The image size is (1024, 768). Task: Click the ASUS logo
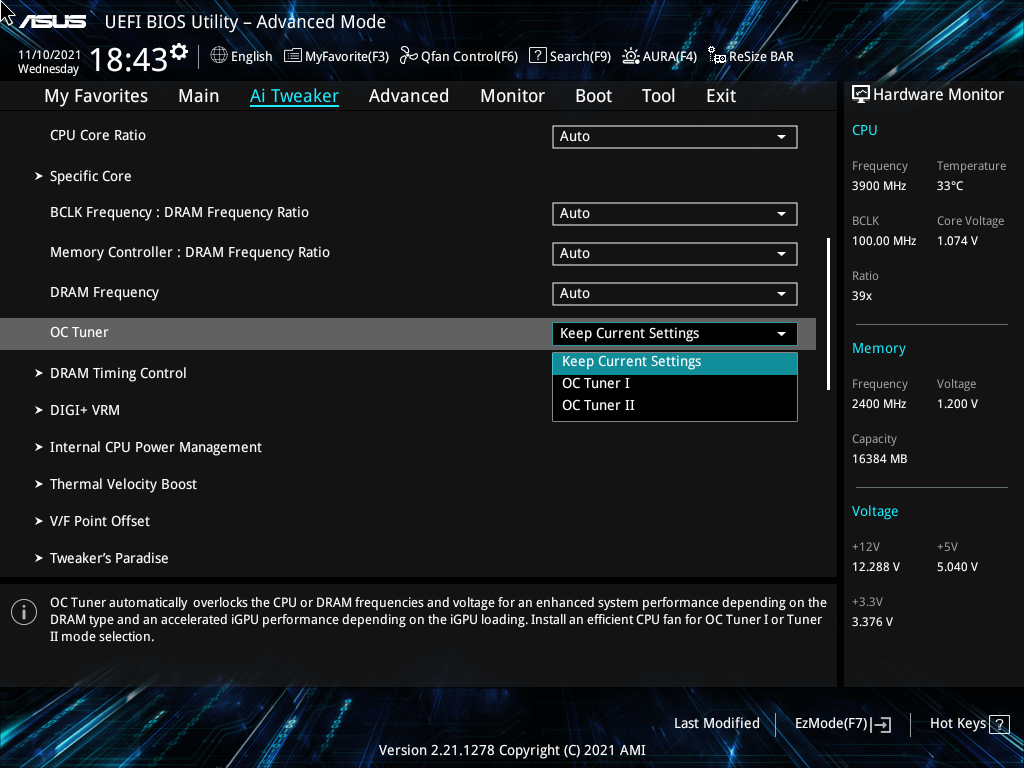tap(52, 21)
